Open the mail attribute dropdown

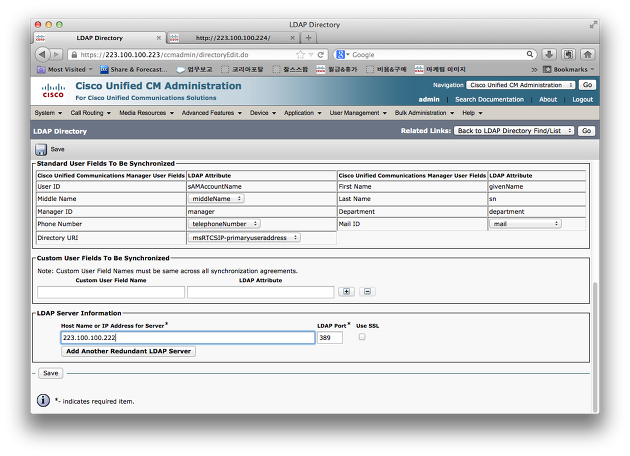(525, 224)
